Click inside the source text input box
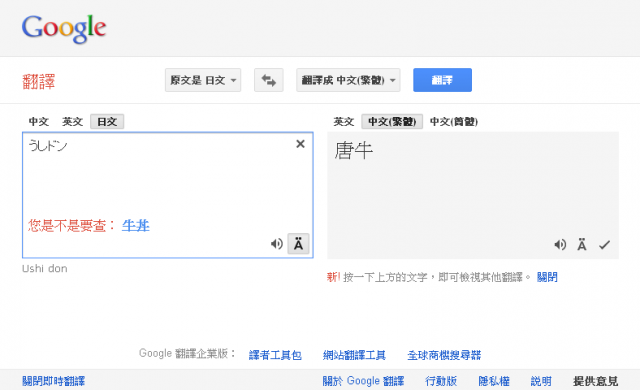The width and height of the screenshot is (640, 390). pos(168,195)
